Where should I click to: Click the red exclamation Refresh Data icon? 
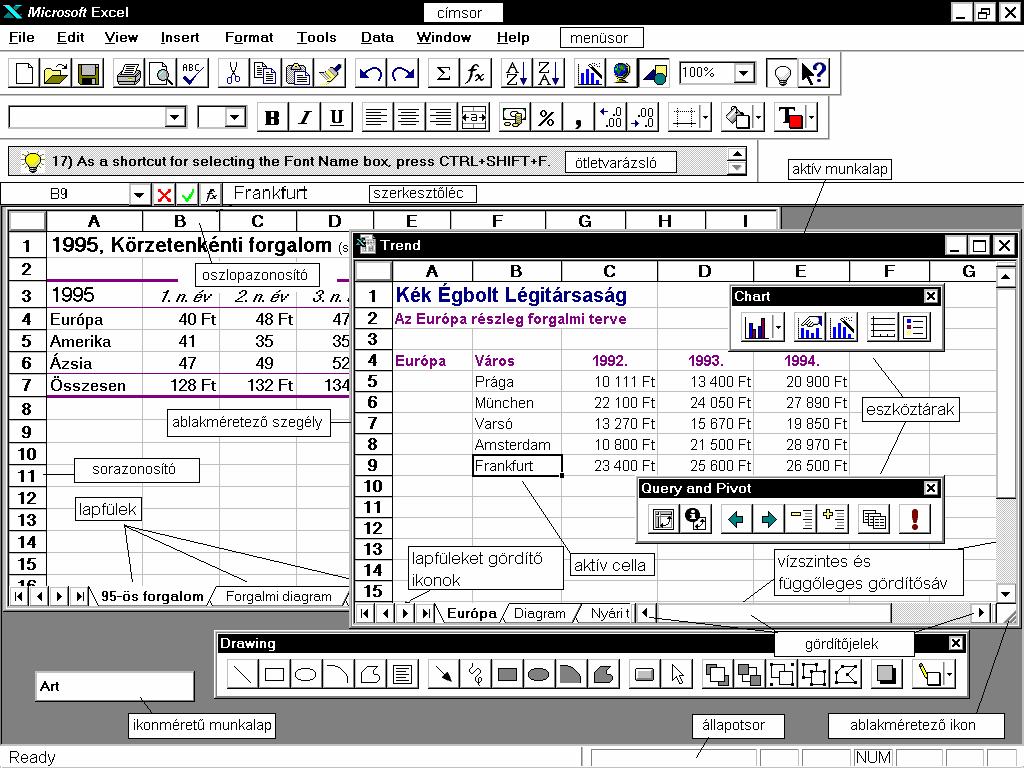point(914,519)
